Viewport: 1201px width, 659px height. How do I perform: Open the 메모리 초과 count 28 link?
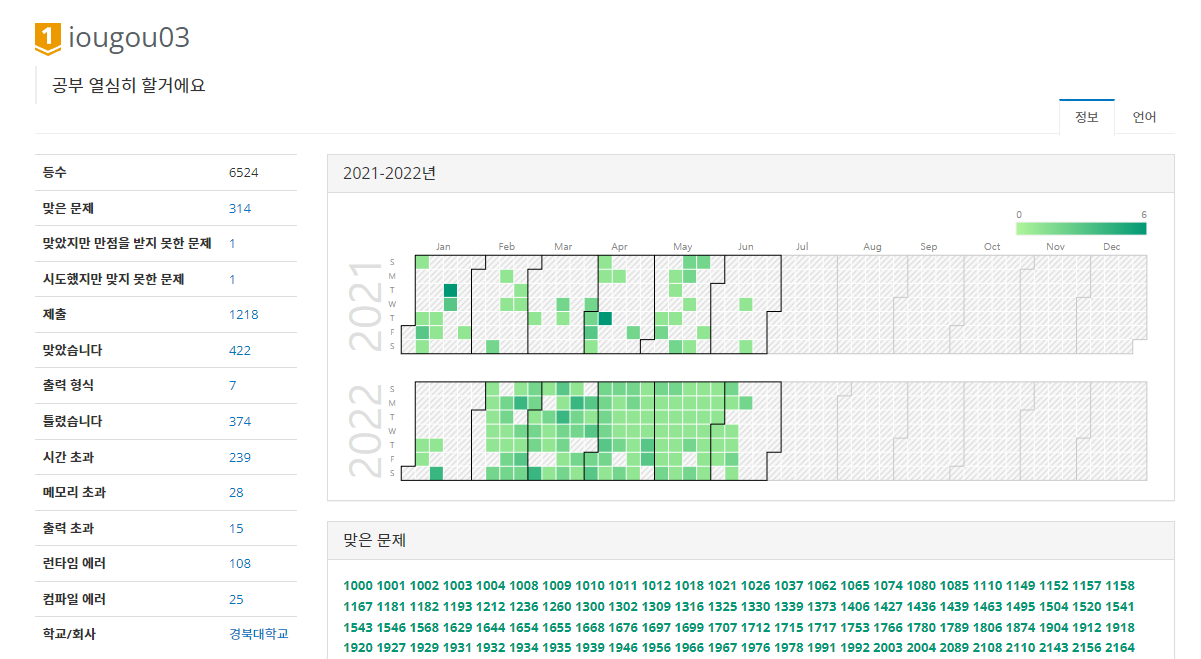tap(236, 493)
